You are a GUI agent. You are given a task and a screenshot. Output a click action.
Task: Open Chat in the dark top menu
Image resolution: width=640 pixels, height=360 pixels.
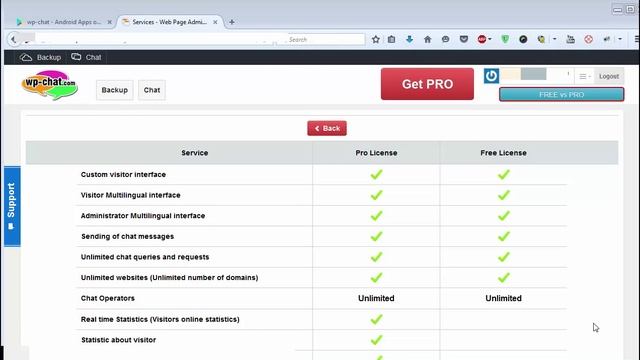(93, 58)
